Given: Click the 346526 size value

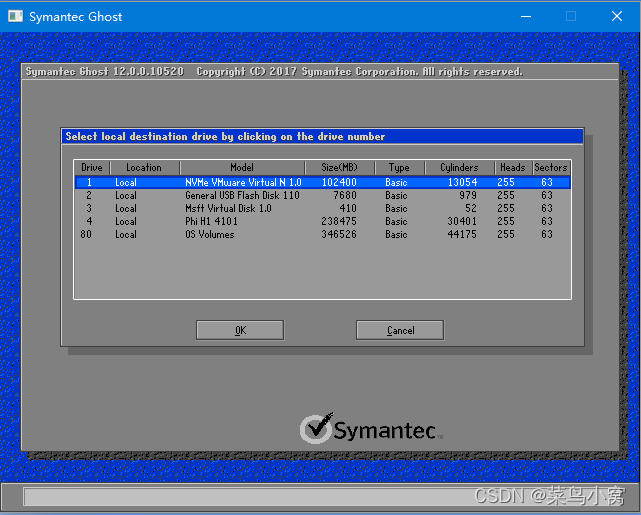Looking at the screenshot, I should coord(339,235).
